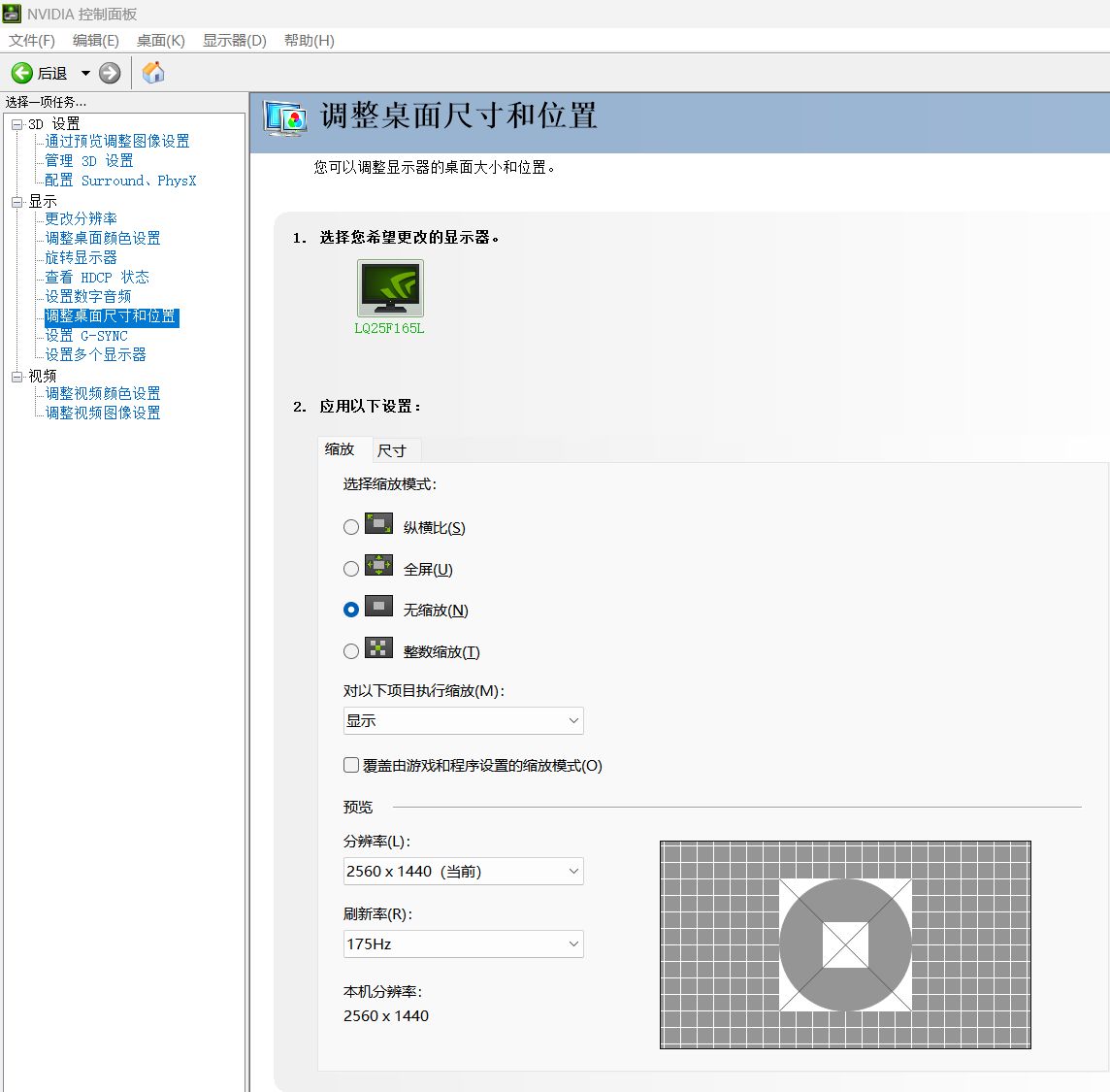Viewport: 1110px width, 1092px height.
Task: Open 调整视频颜色设置 link
Action: pos(103,393)
